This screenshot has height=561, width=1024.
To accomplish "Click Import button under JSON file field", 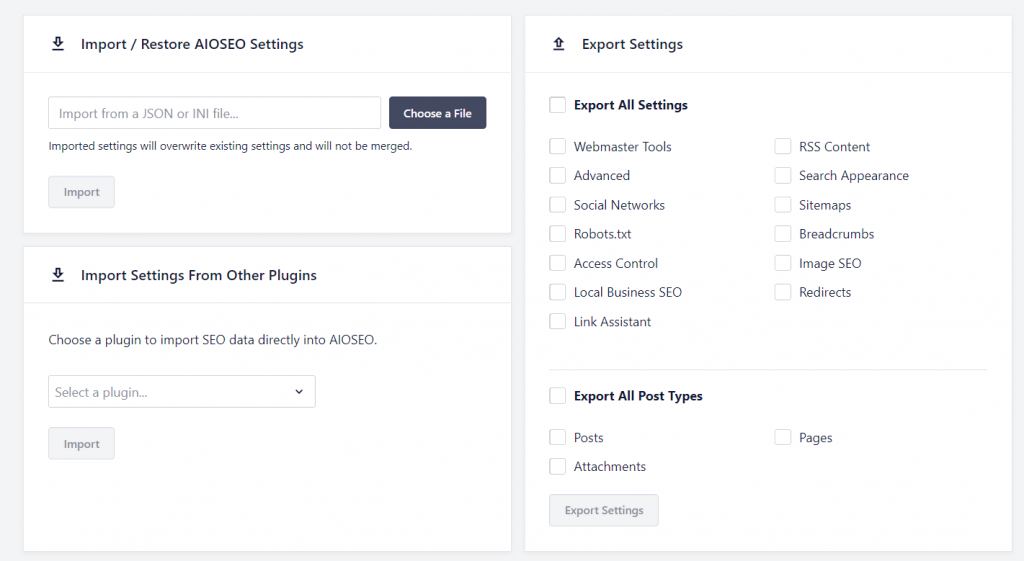I will [81, 192].
